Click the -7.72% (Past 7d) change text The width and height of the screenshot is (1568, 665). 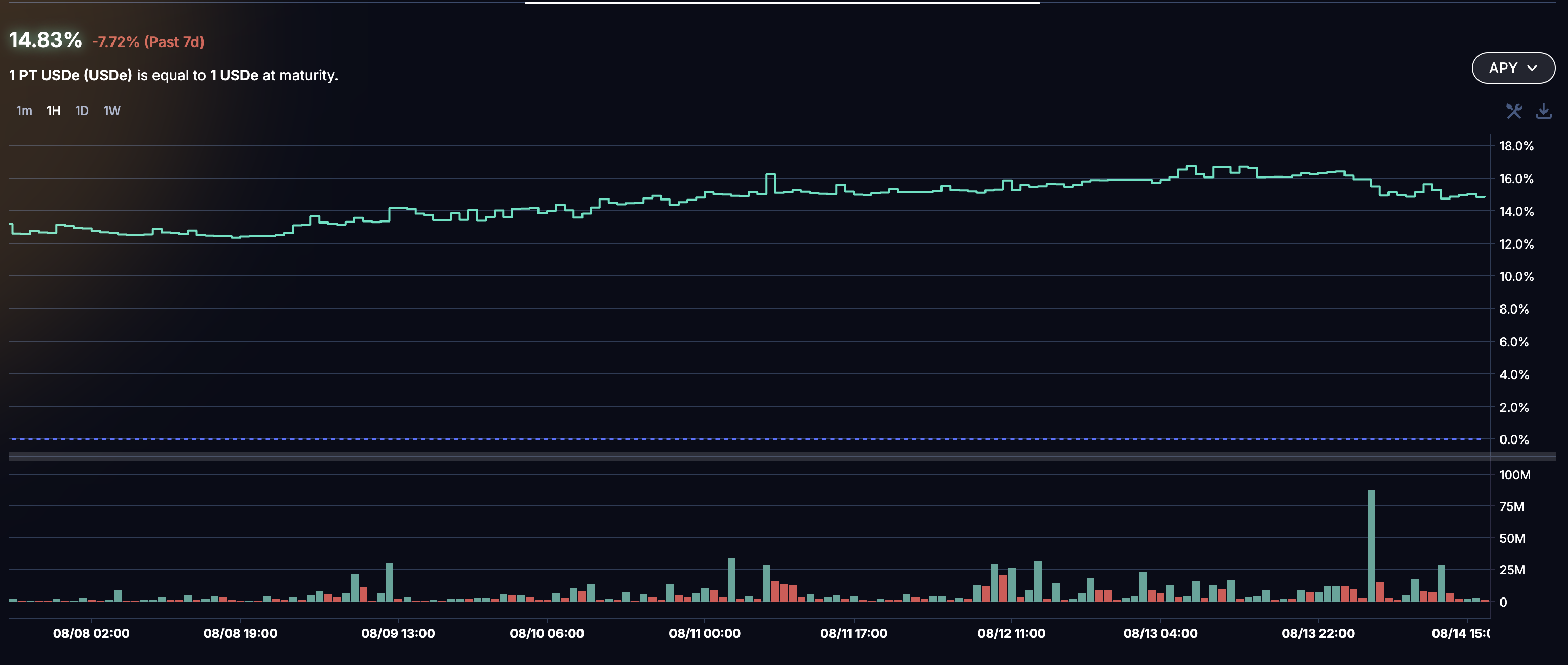(148, 42)
